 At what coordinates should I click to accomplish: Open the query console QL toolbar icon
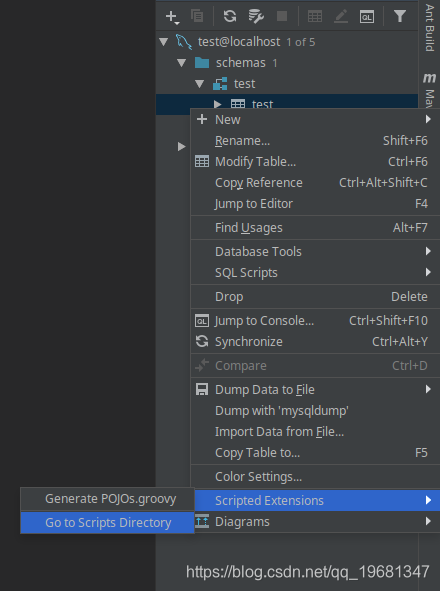pos(367,17)
